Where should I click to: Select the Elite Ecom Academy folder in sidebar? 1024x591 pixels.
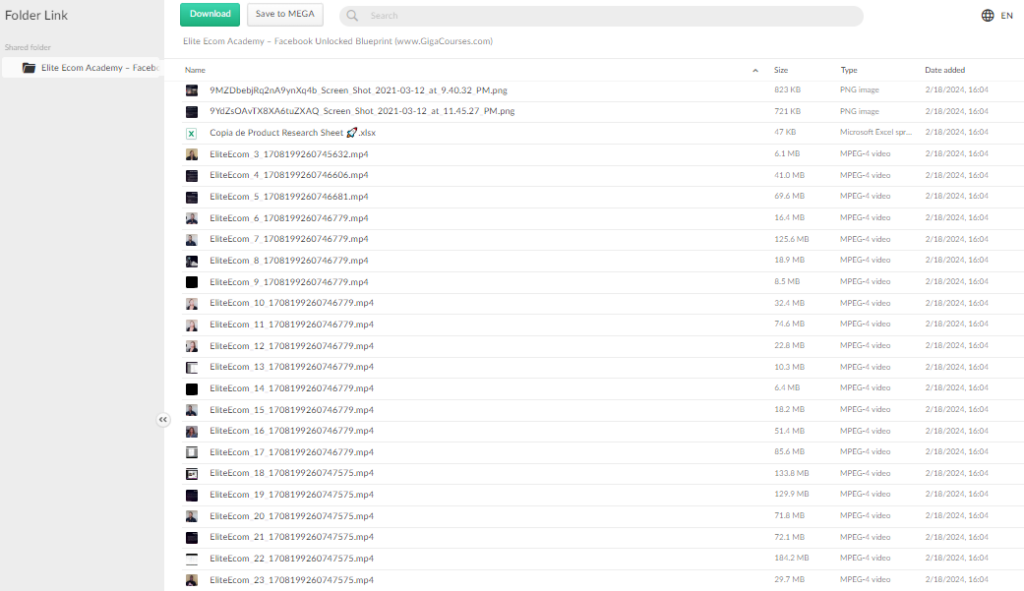pyautogui.click(x=90, y=67)
